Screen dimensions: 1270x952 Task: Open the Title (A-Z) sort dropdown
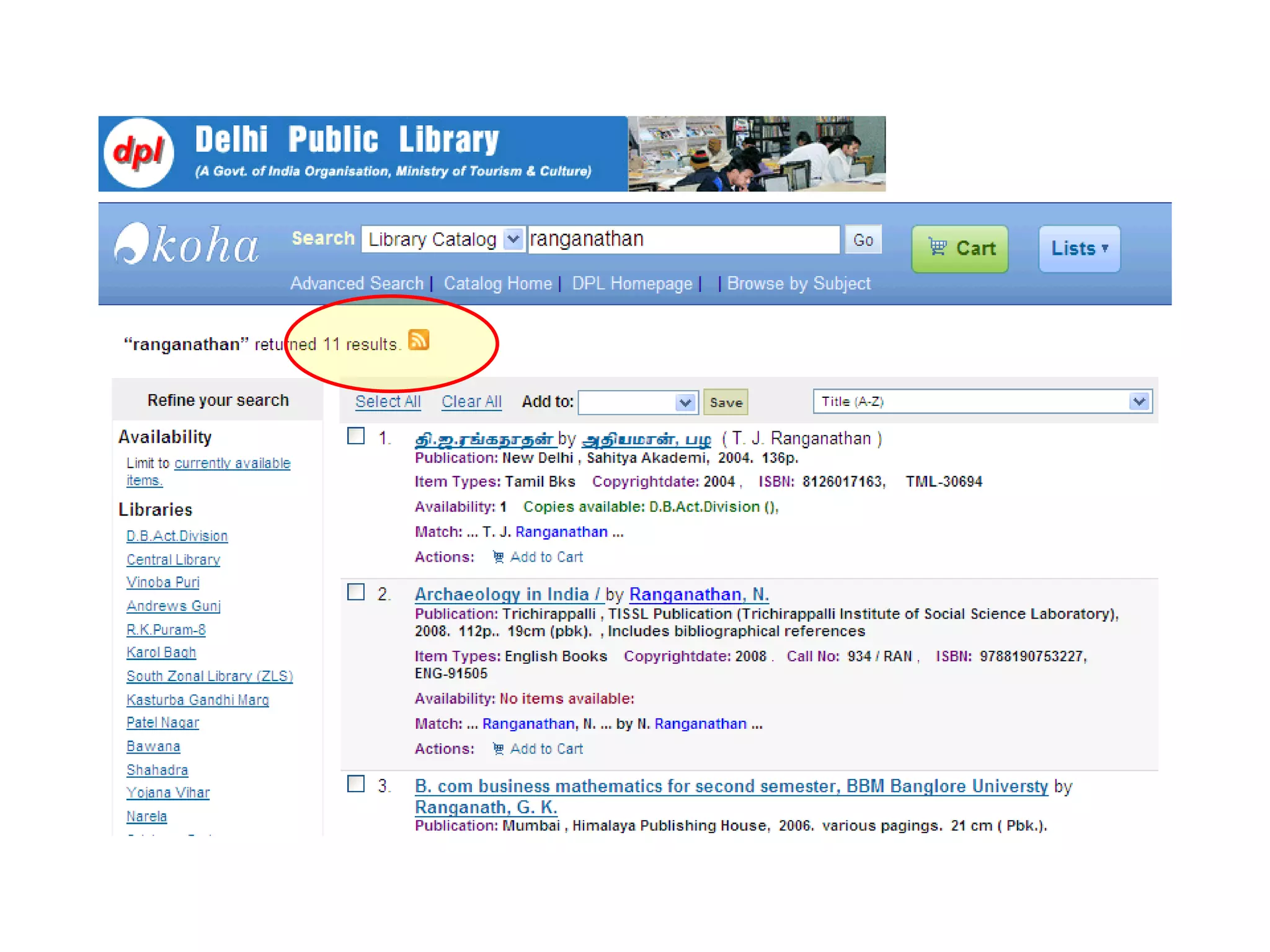(x=982, y=402)
